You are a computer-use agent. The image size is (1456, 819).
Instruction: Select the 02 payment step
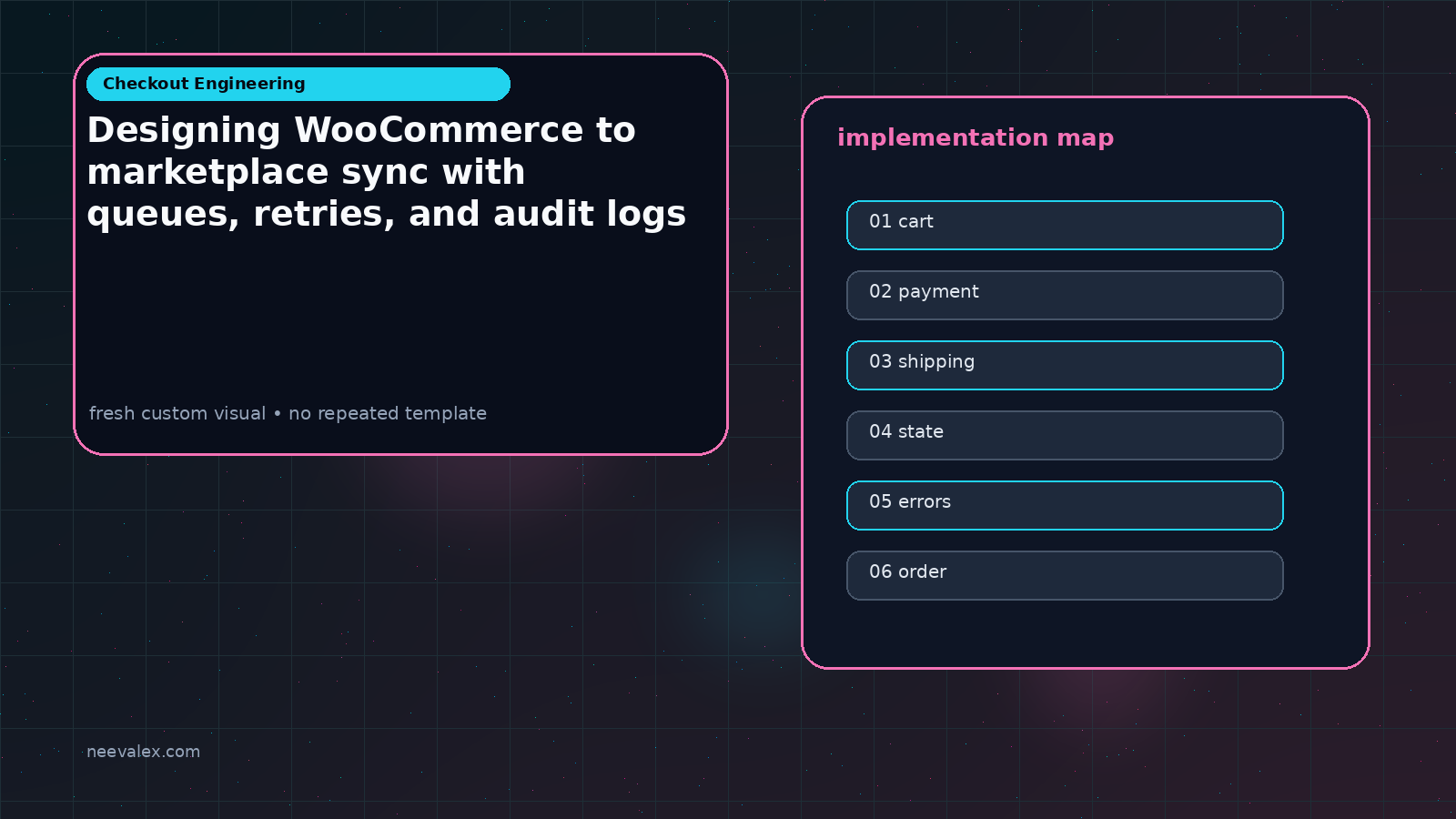(x=1065, y=295)
